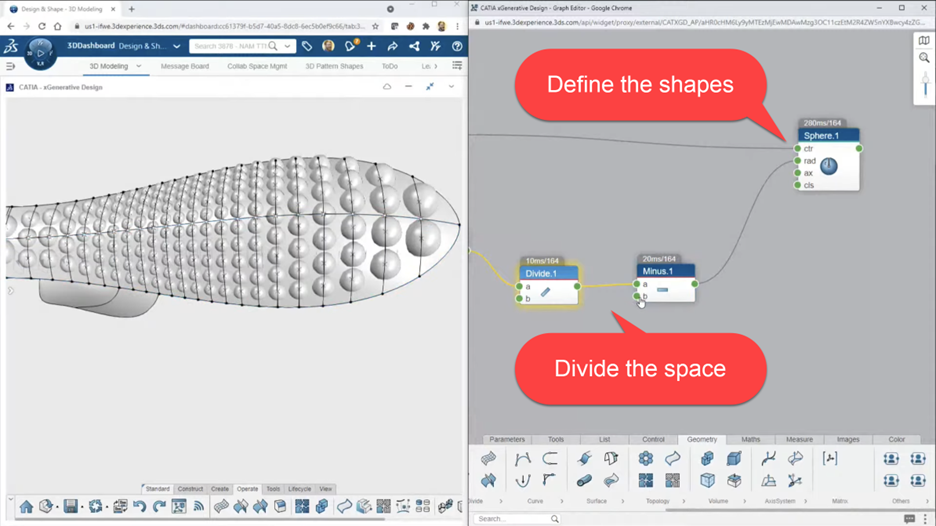Open the notifications bell icon

tap(350, 46)
